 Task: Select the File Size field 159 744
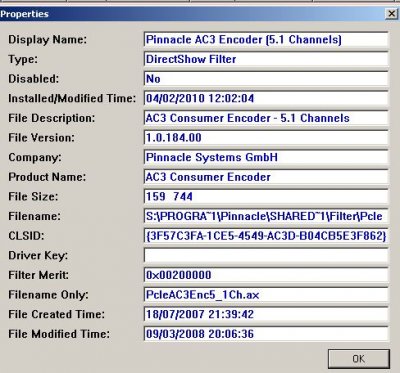[266, 197]
